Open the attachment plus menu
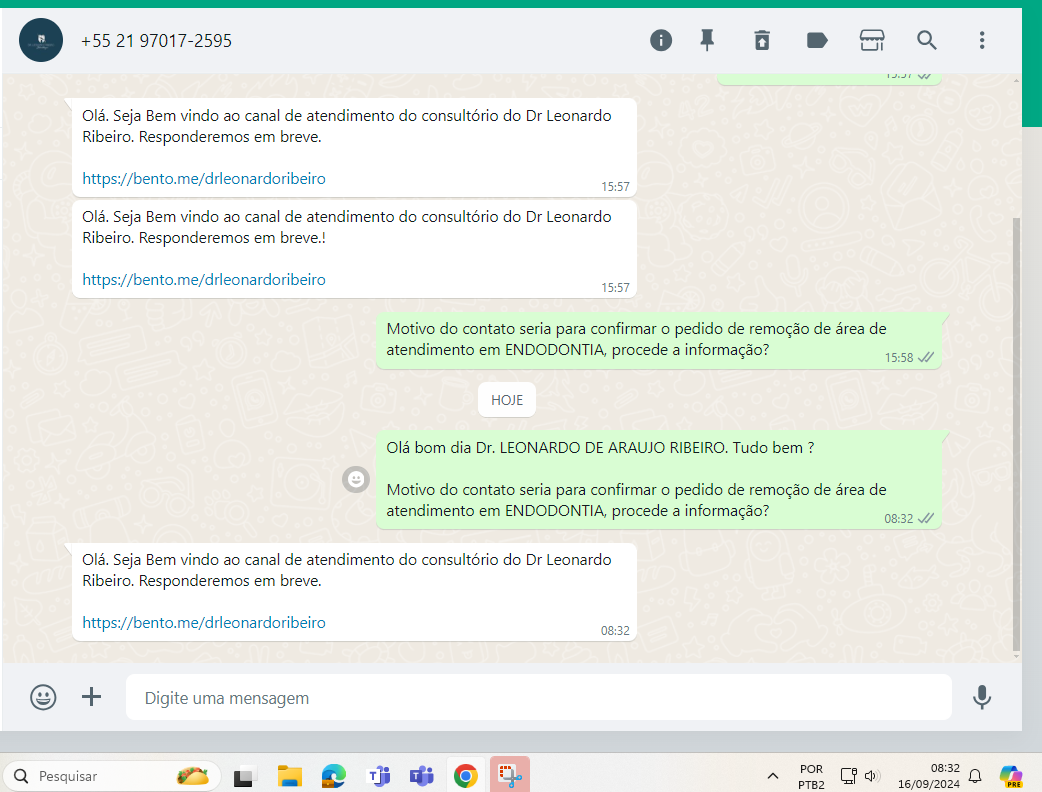 (92, 697)
